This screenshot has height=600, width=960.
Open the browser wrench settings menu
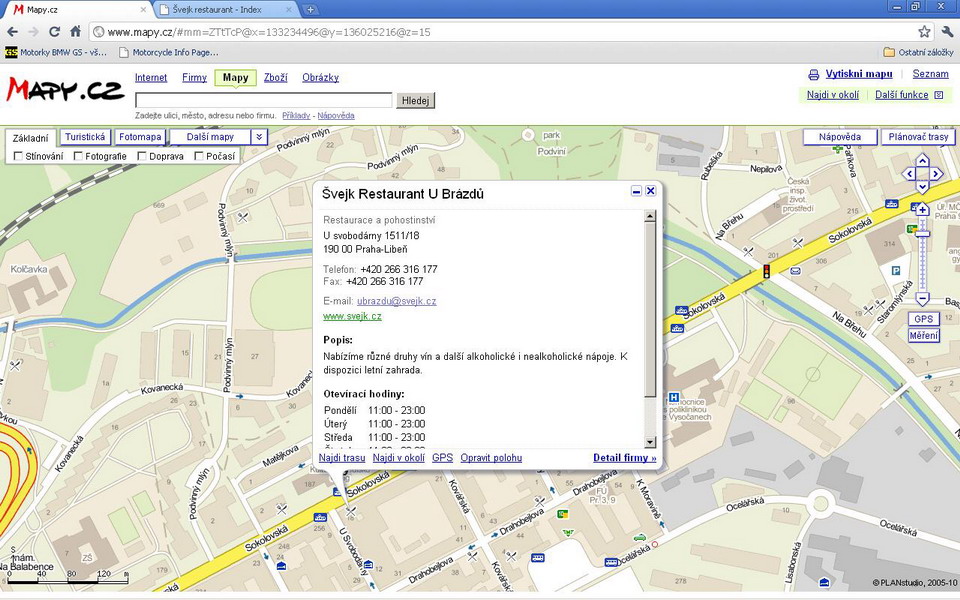tap(946, 32)
